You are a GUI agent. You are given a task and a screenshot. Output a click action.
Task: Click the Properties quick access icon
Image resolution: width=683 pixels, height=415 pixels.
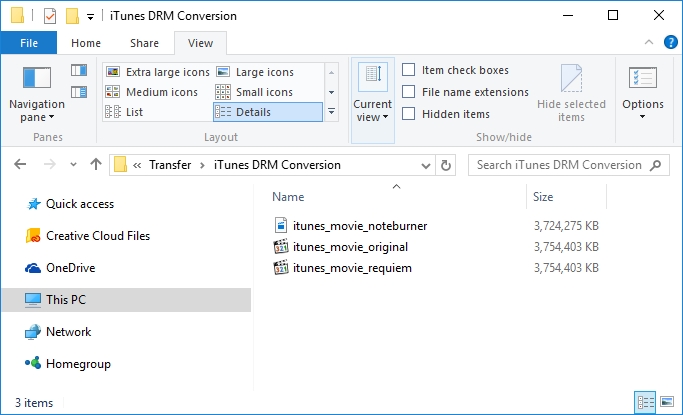(x=50, y=16)
